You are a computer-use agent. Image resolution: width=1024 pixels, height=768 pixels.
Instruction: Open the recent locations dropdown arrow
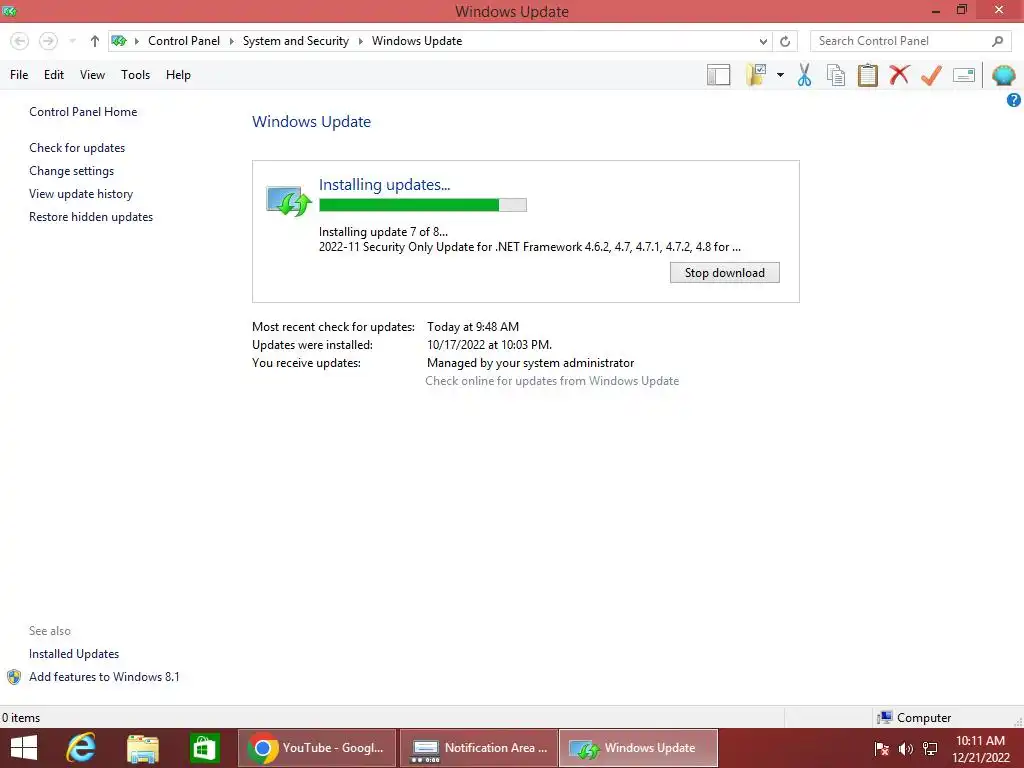[72, 41]
